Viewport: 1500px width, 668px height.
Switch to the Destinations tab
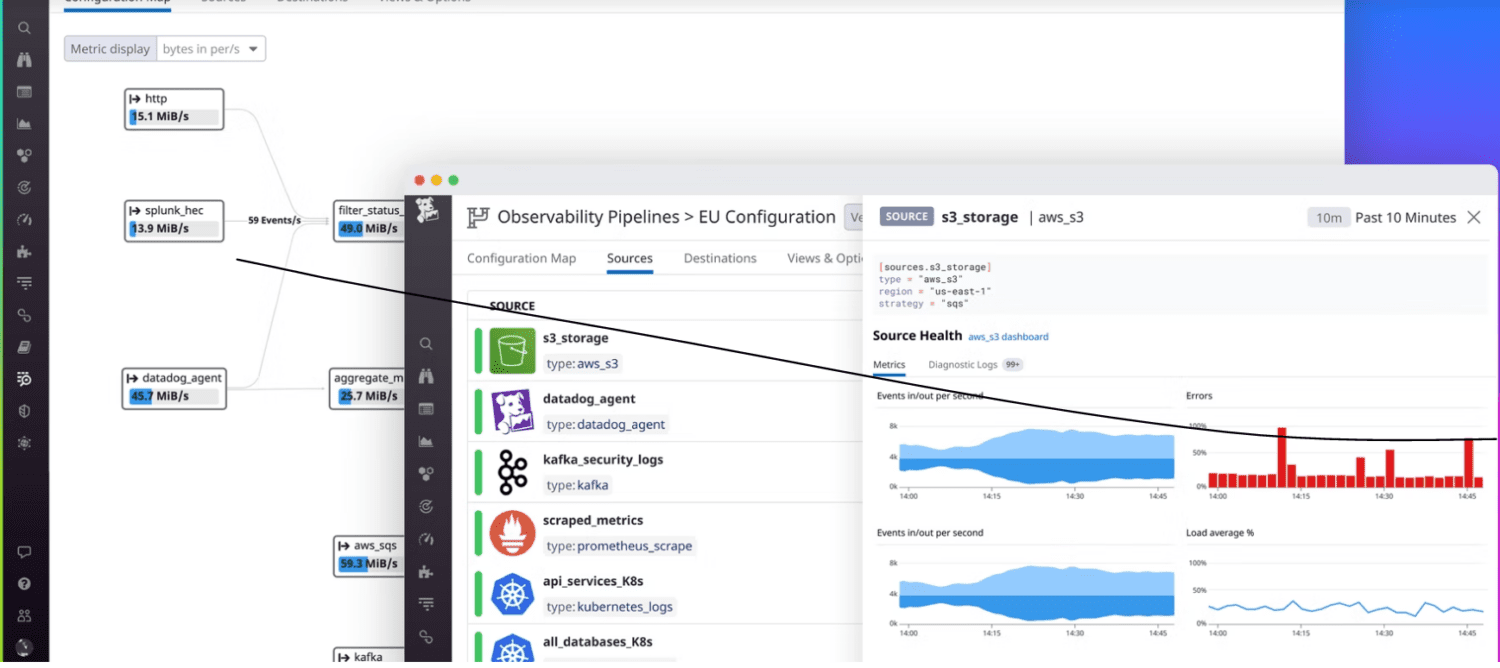719,258
